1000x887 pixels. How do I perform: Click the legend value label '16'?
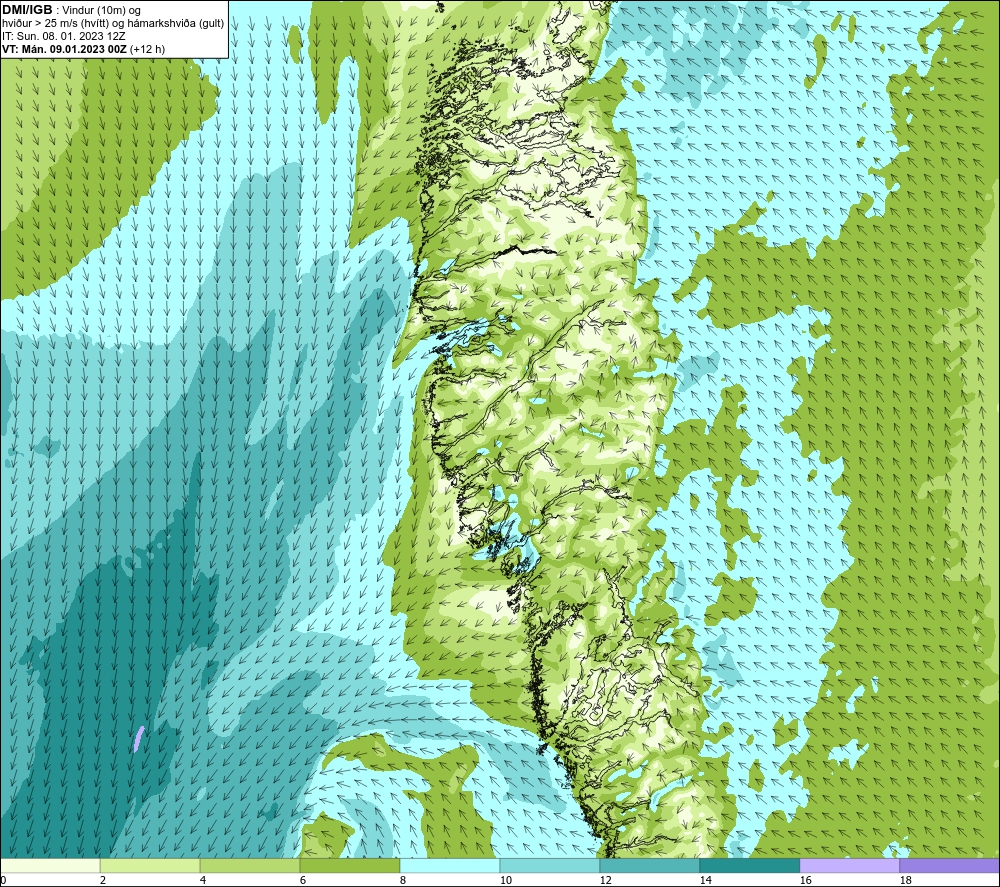coord(805,880)
